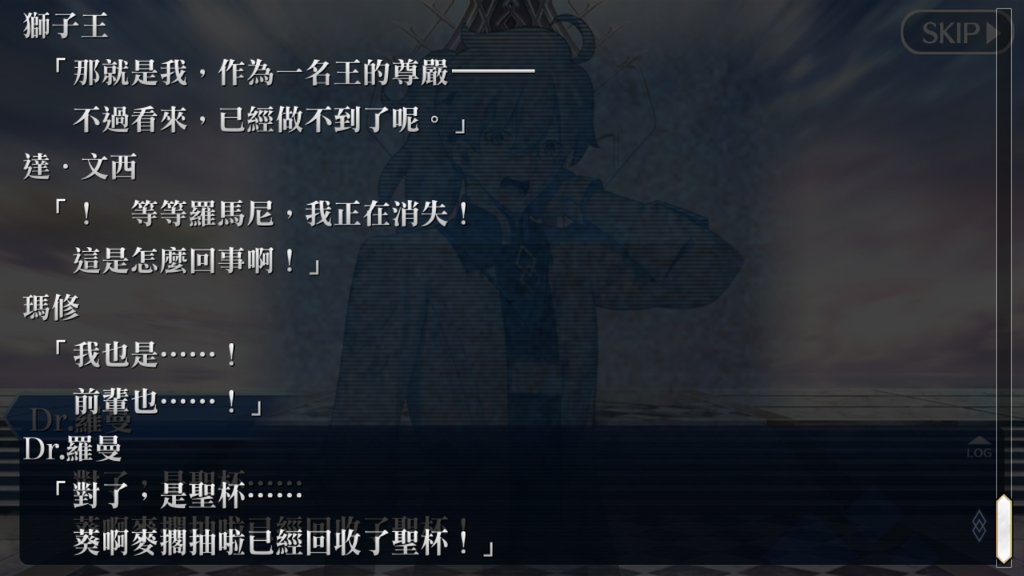This screenshot has height=576, width=1024.
Task: Open the LOG button
Action: point(978,448)
